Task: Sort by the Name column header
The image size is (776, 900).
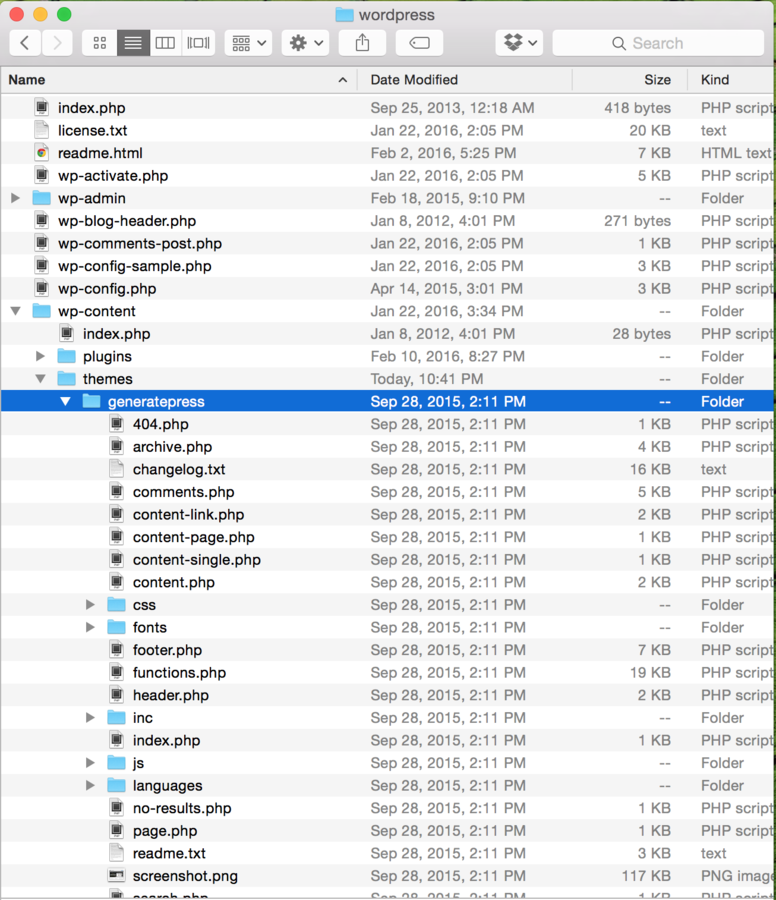Action: 178,80
